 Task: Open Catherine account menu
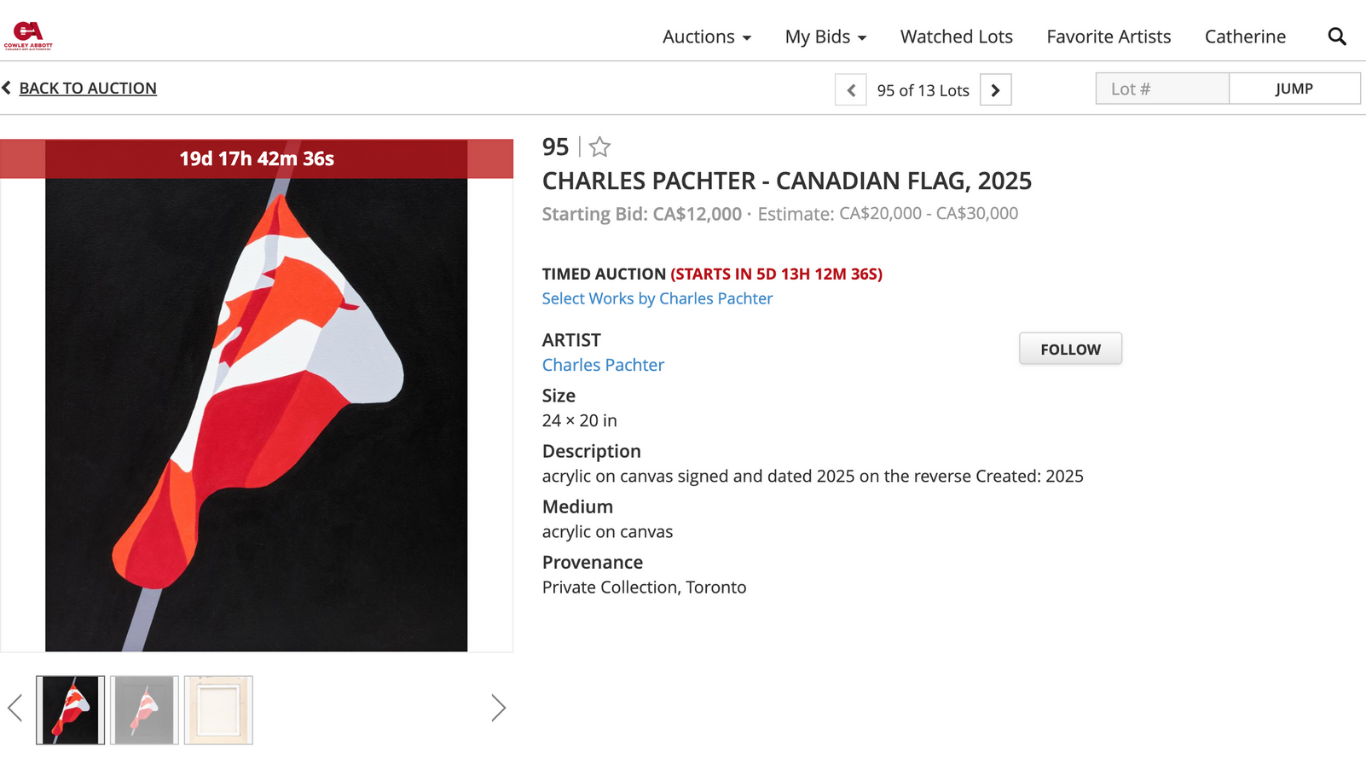pyautogui.click(x=1245, y=37)
